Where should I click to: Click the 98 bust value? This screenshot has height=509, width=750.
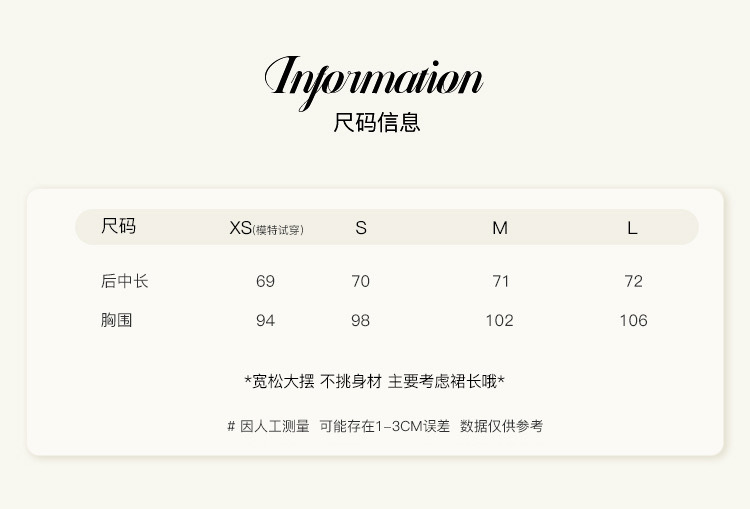(361, 321)
